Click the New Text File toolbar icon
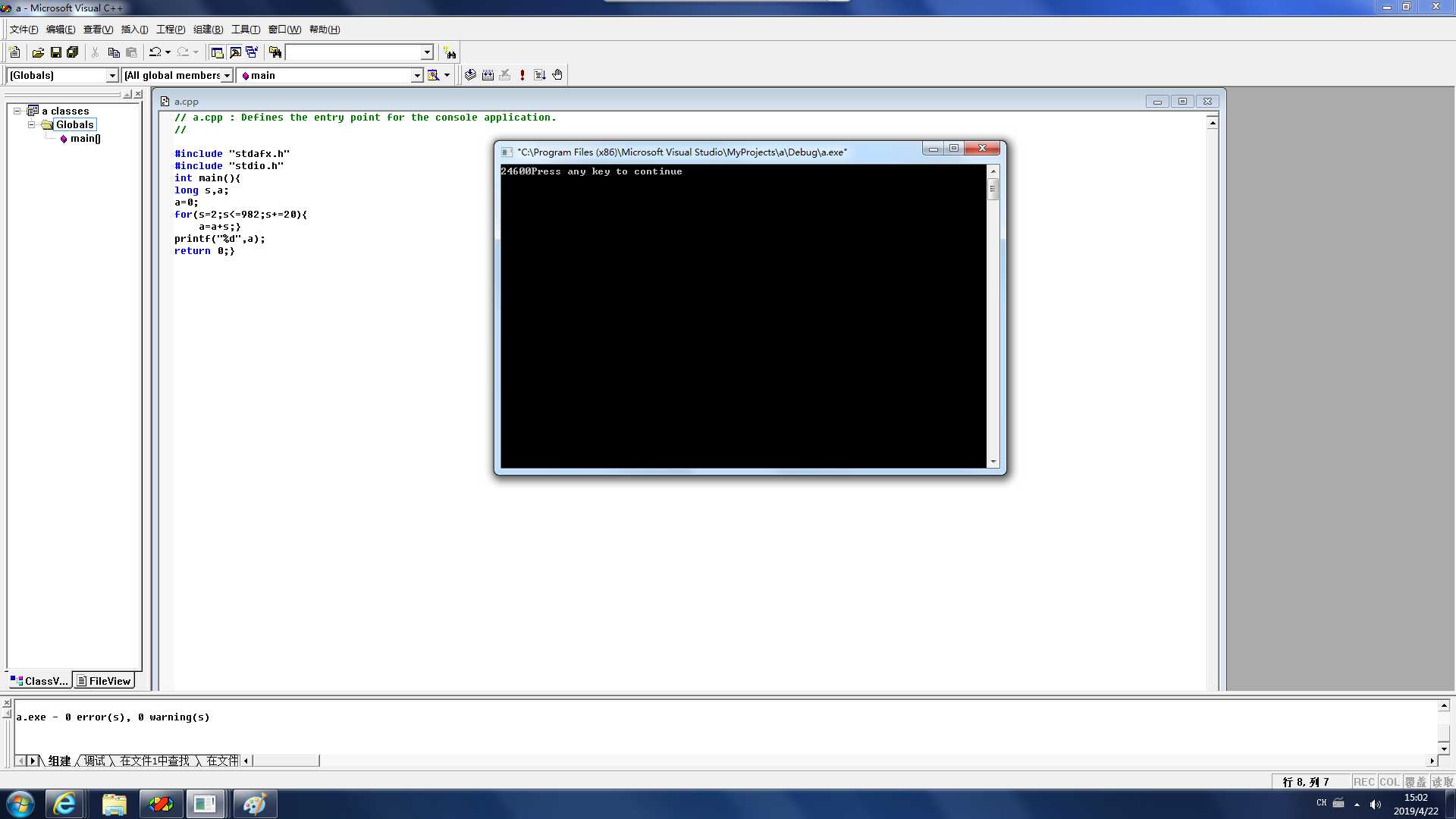The width and height of the screenshot is (1456, 819). pos(14,52)
